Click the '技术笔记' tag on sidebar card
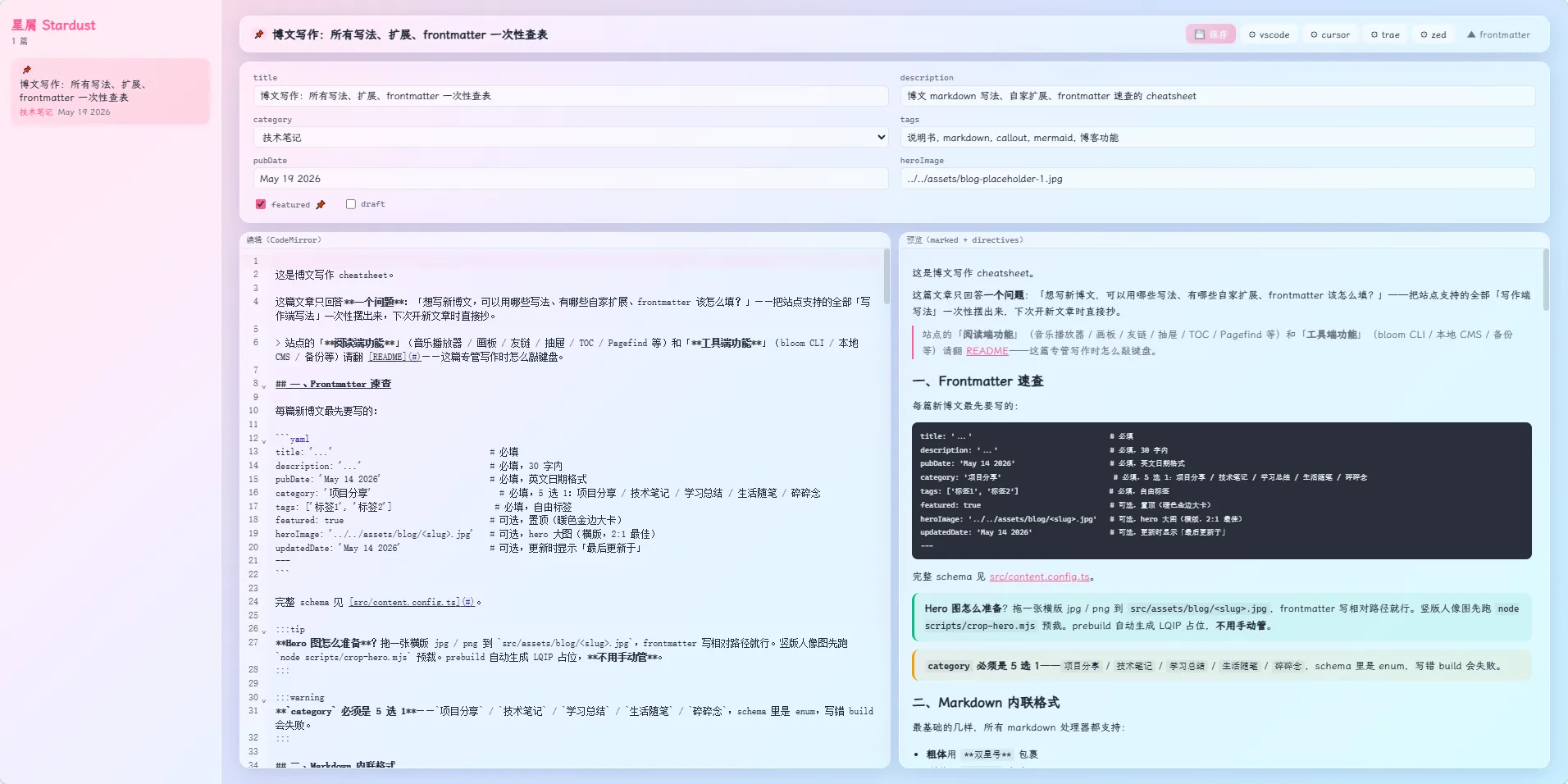Viewport: 1568px width, 784px height. pyautogui.click(x=36, y=112)
